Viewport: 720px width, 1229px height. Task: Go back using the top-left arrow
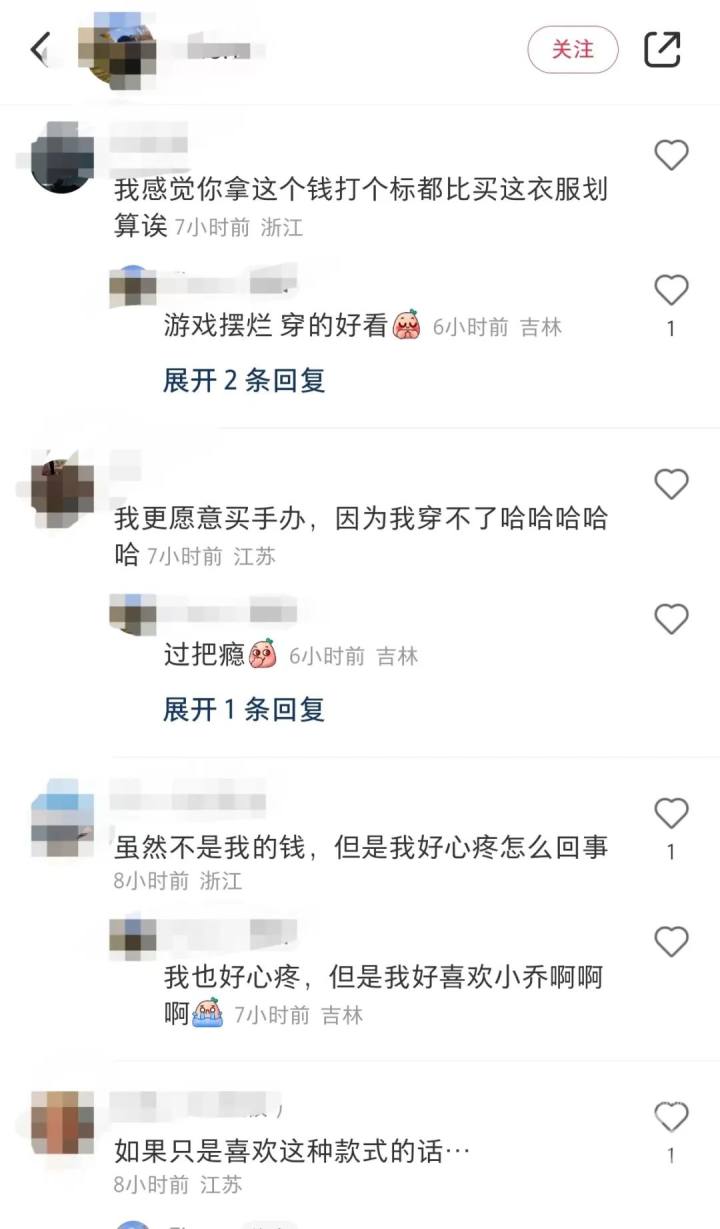(40, 48)
